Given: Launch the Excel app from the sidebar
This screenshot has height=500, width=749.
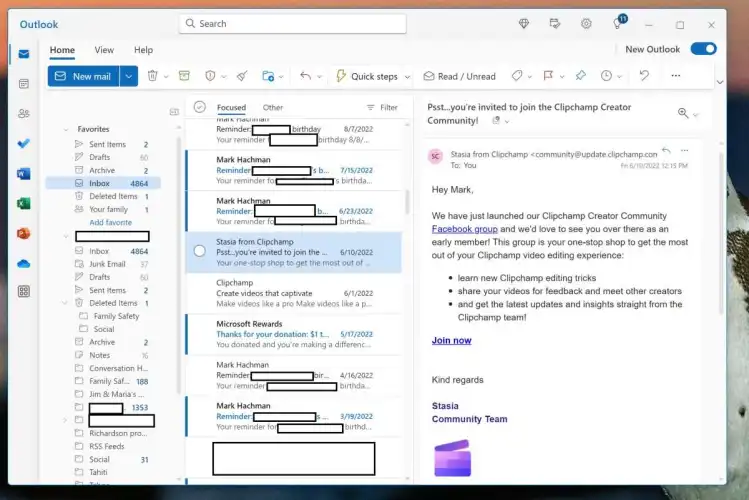Looking at the screenshot, I should click(x=24, y=203).
